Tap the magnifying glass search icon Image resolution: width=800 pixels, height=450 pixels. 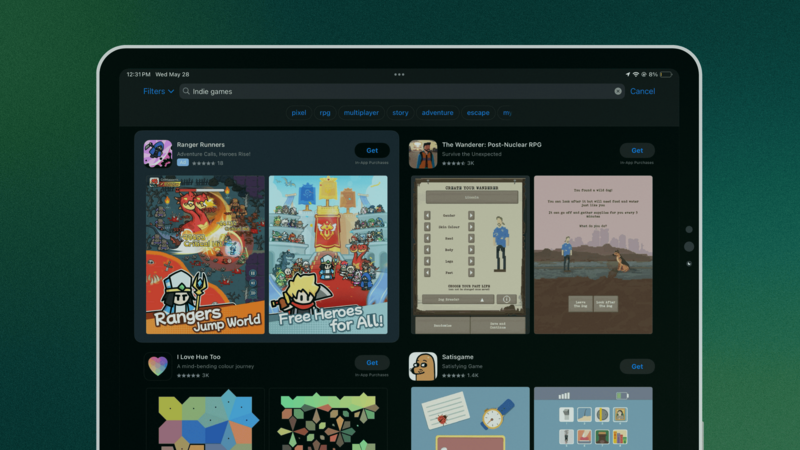tap(186, 91)
